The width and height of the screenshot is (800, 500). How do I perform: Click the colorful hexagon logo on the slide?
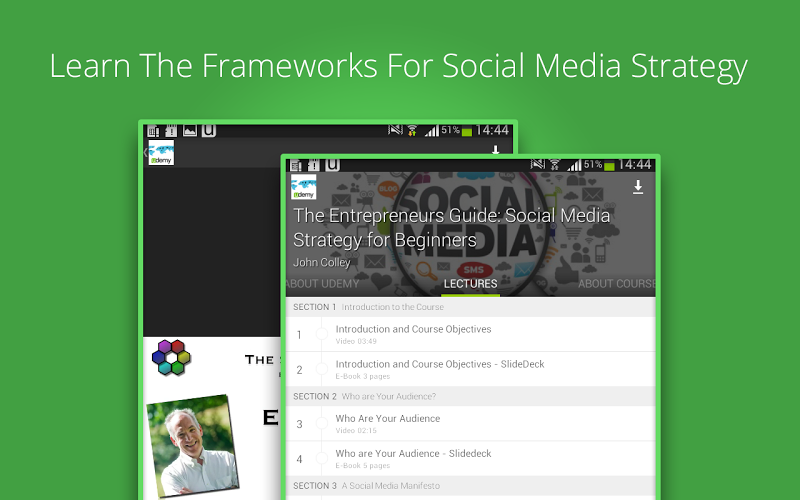171,357
